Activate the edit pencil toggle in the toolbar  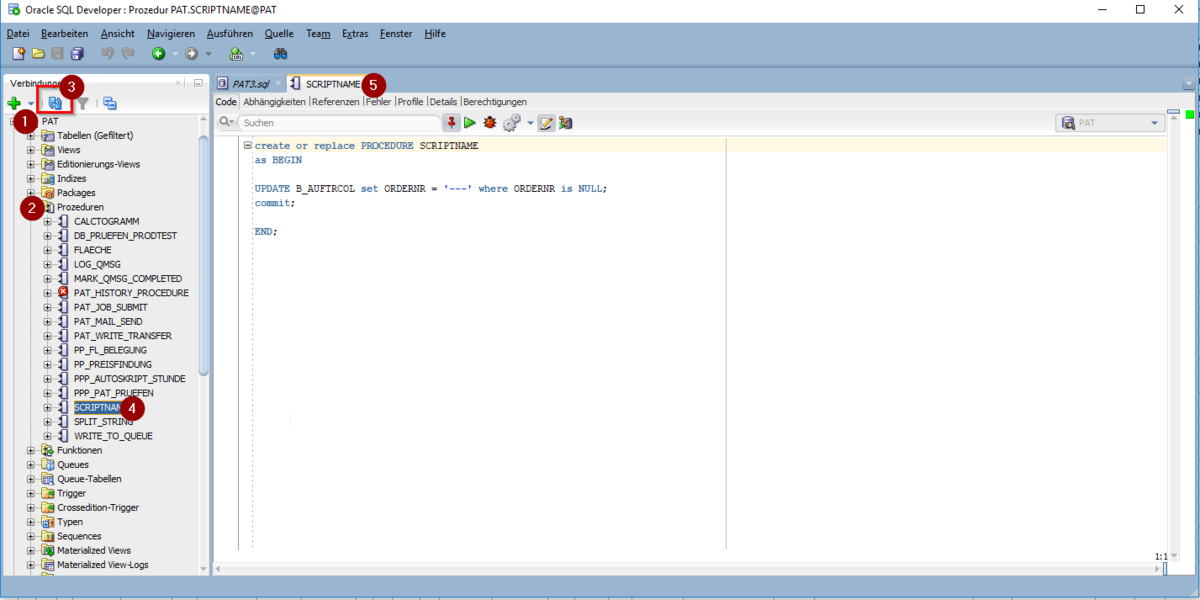(547, 122)
